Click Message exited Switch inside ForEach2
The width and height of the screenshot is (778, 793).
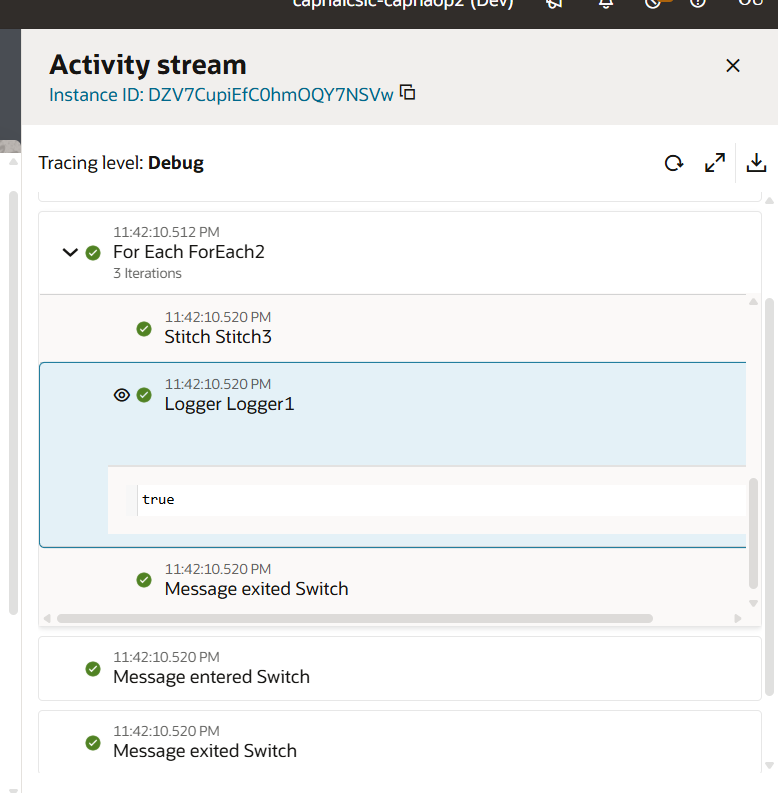click(256, 589)
